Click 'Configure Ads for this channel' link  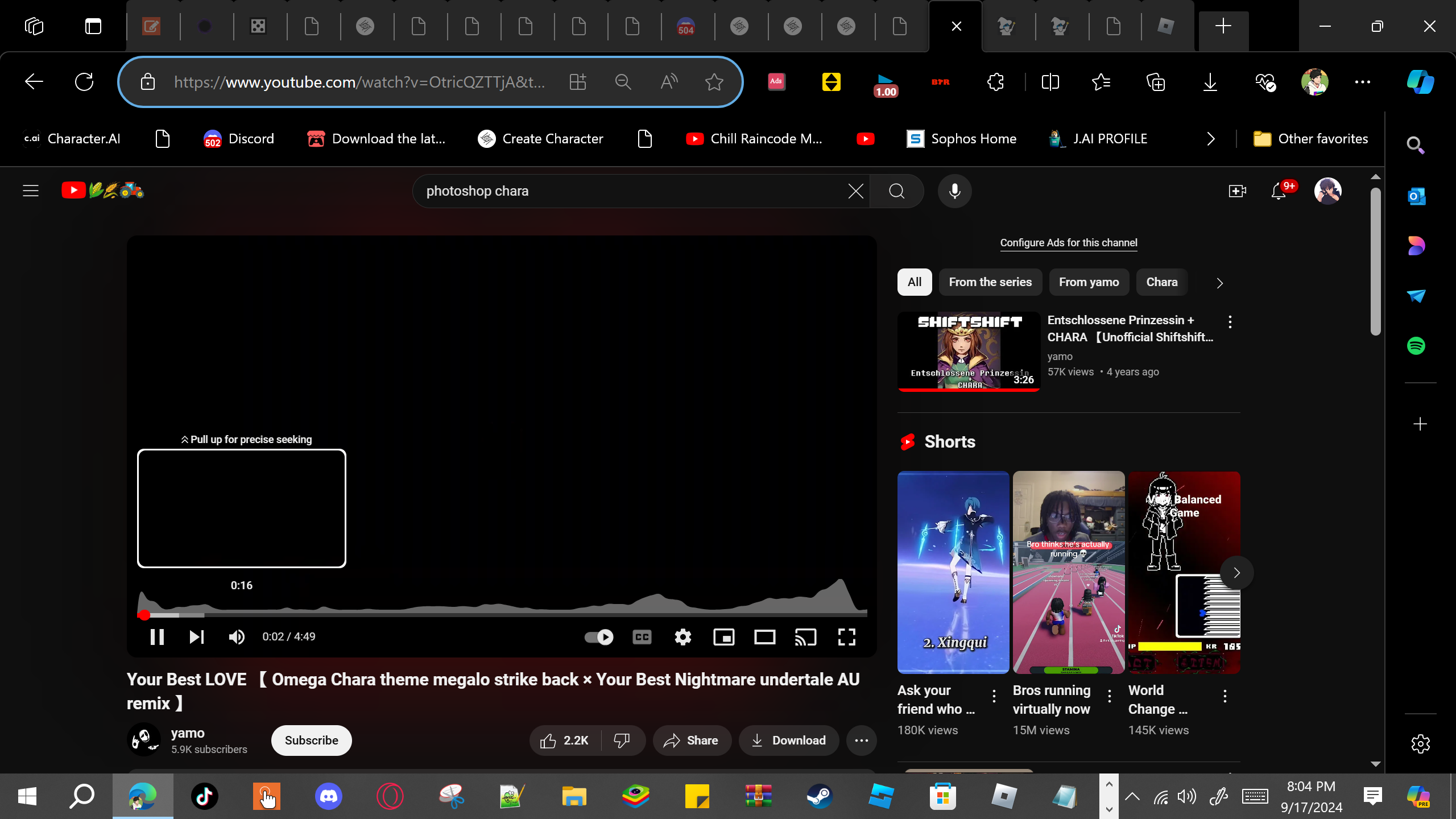pyautogui.click(x=1068, y=243)
